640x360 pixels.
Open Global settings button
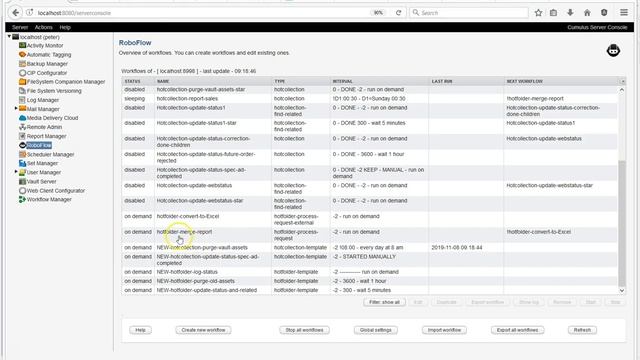pos(376,330)
